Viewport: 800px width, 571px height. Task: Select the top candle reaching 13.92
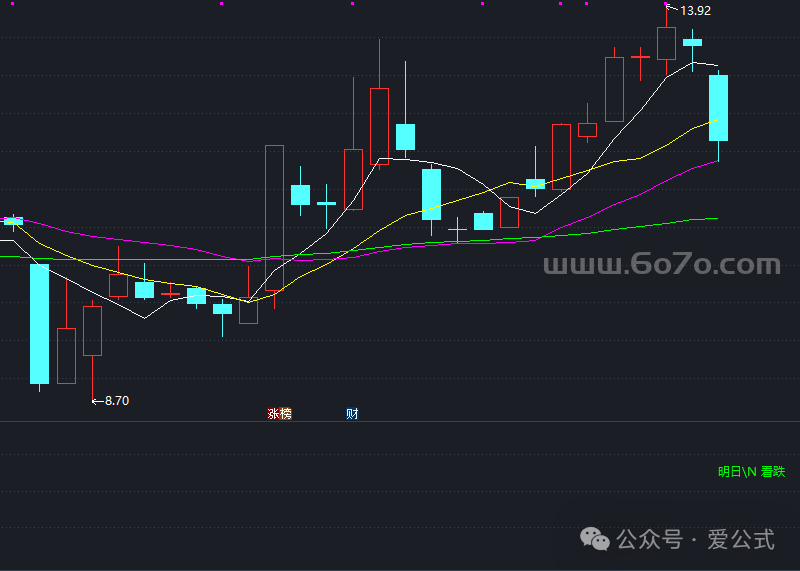click(x=666, y=43)
